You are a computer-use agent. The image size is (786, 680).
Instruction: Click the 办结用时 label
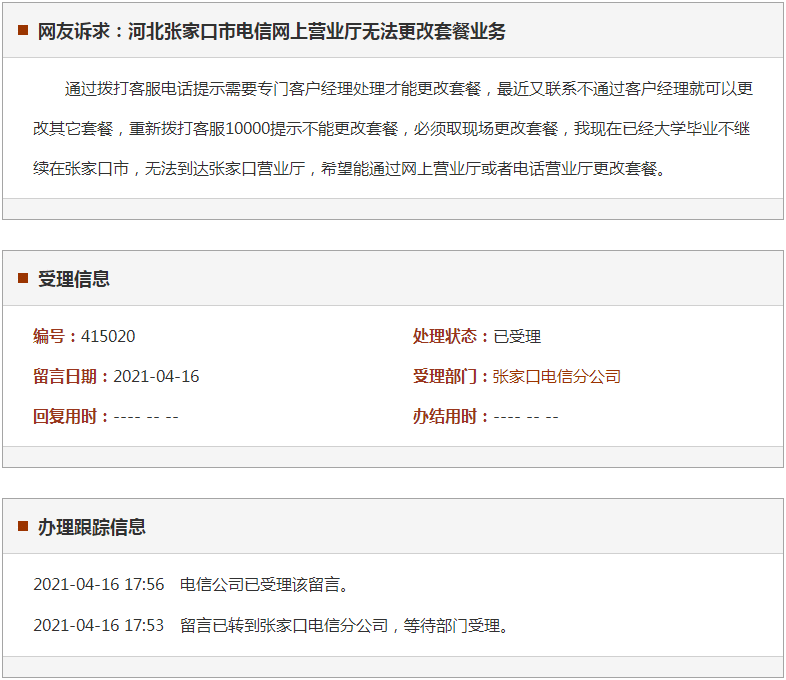pos(450,416)
